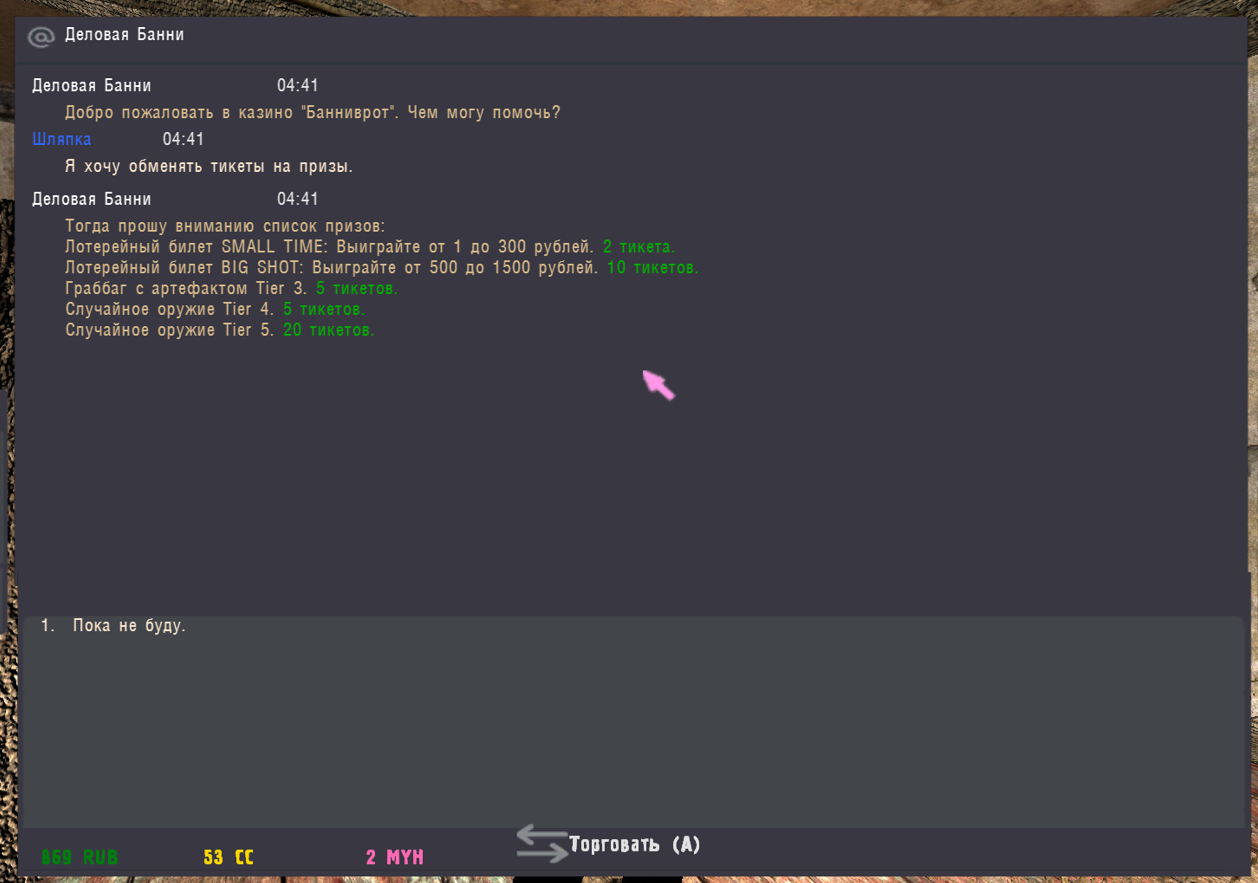Click the Граббаг с артефактом Tier 3 entry

tap(187, 289)
